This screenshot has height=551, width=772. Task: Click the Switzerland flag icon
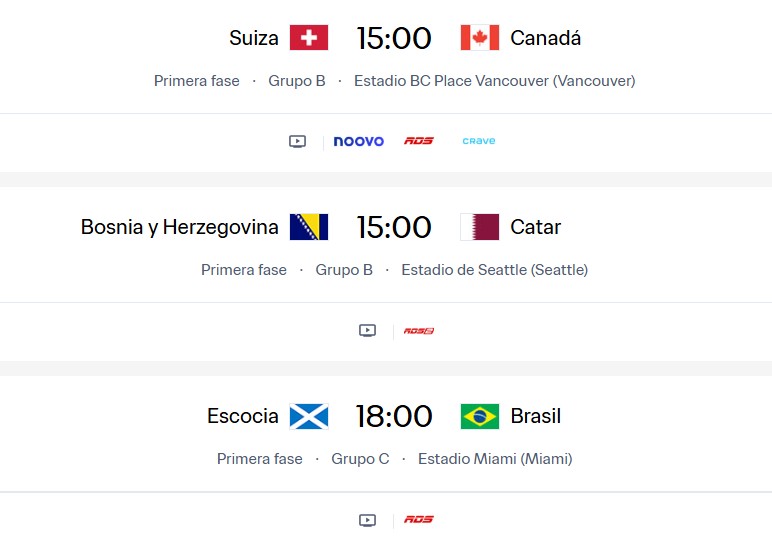pyautogui.click(x=309, y=38)
